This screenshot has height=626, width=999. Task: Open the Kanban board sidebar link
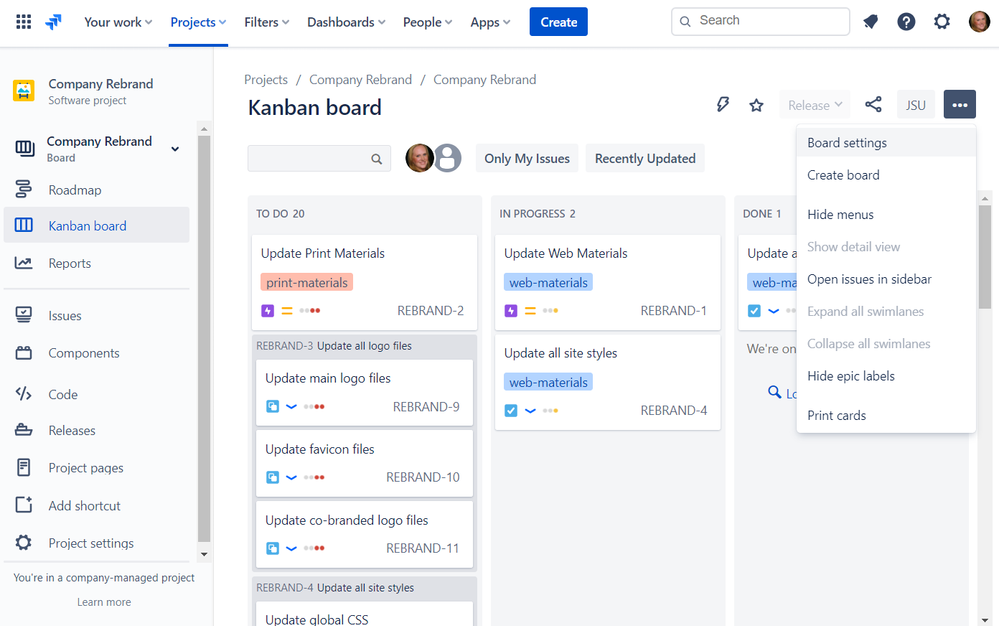pyautogui.click(x=97, y=225)
